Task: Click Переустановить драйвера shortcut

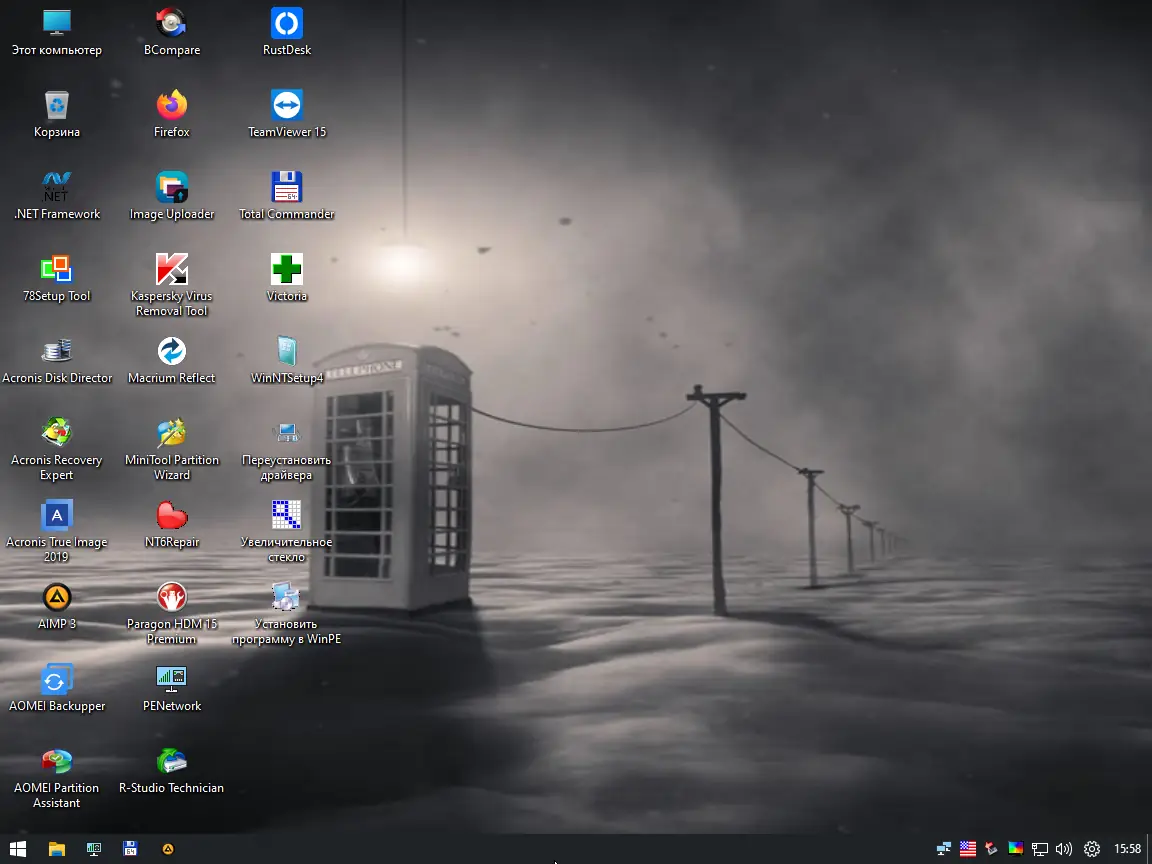Action: [x=287, y=450]
